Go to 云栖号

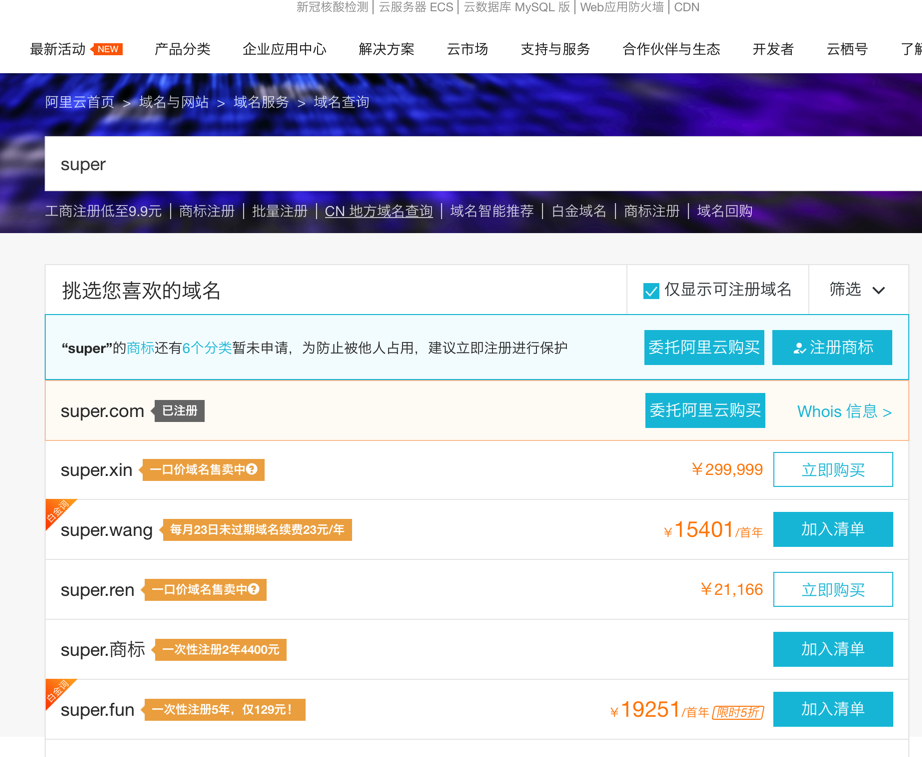point(847,49)
